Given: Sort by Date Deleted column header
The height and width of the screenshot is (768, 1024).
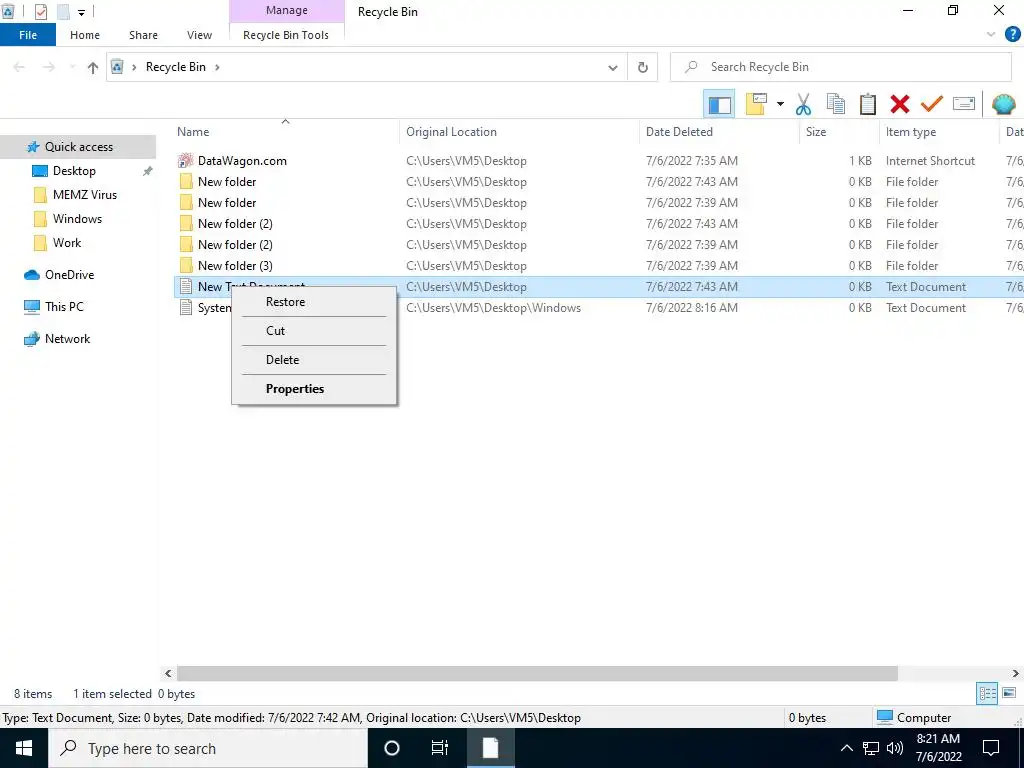Looking at the screenshot, I should click(719, 132).
